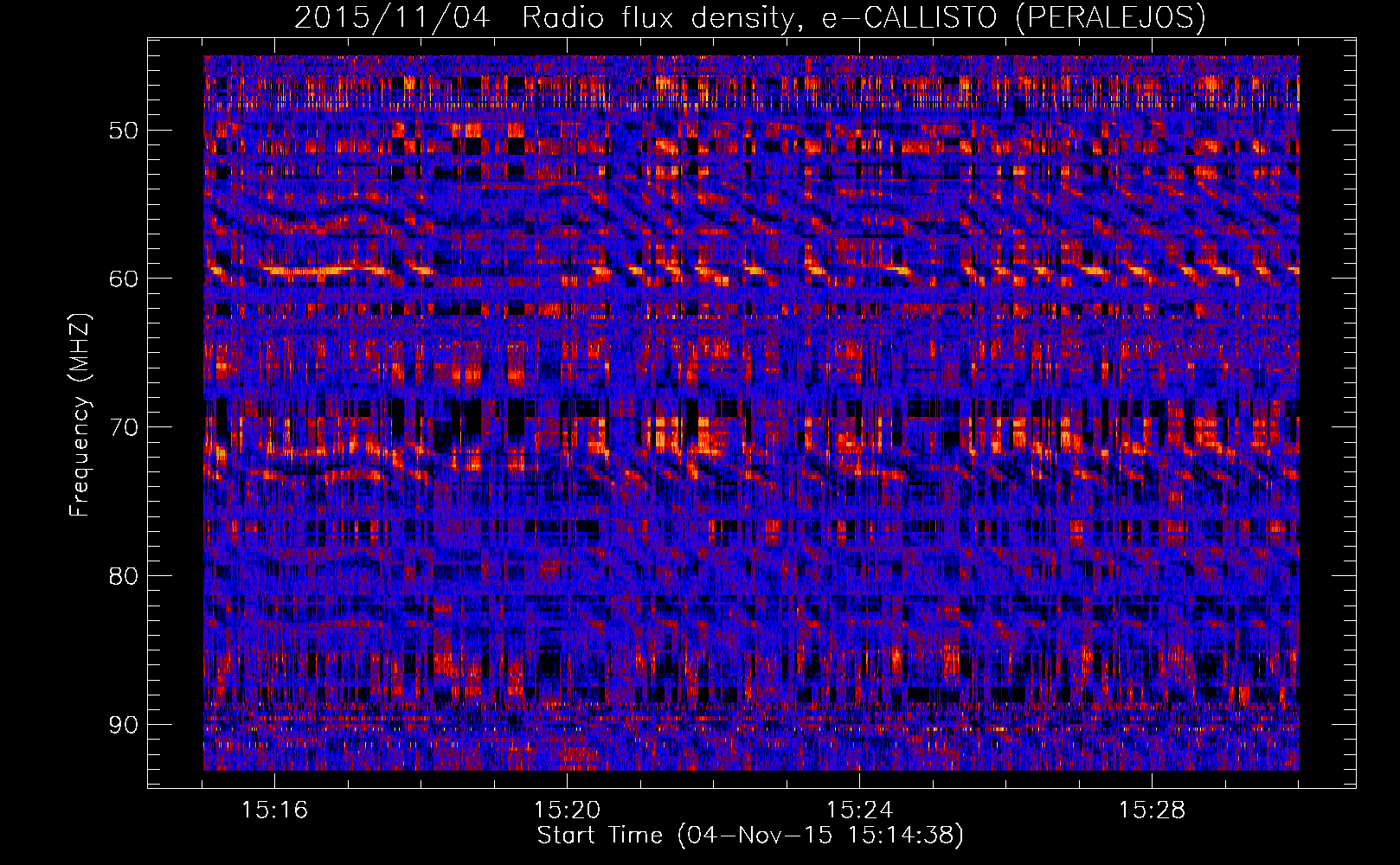Viewport: 1400px width, 865px height.
Task: Click the 15:20 time tick label
Action: [x=568, y=811]
